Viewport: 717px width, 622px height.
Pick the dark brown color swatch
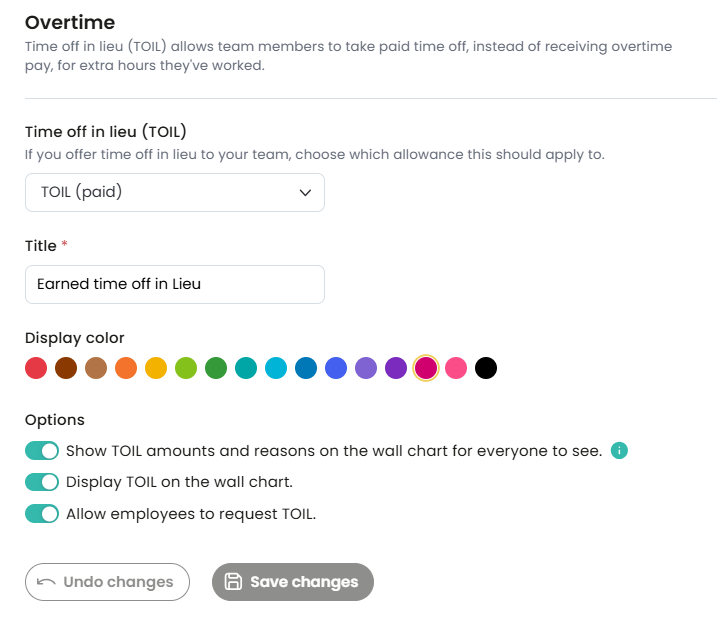pos(66,368)
